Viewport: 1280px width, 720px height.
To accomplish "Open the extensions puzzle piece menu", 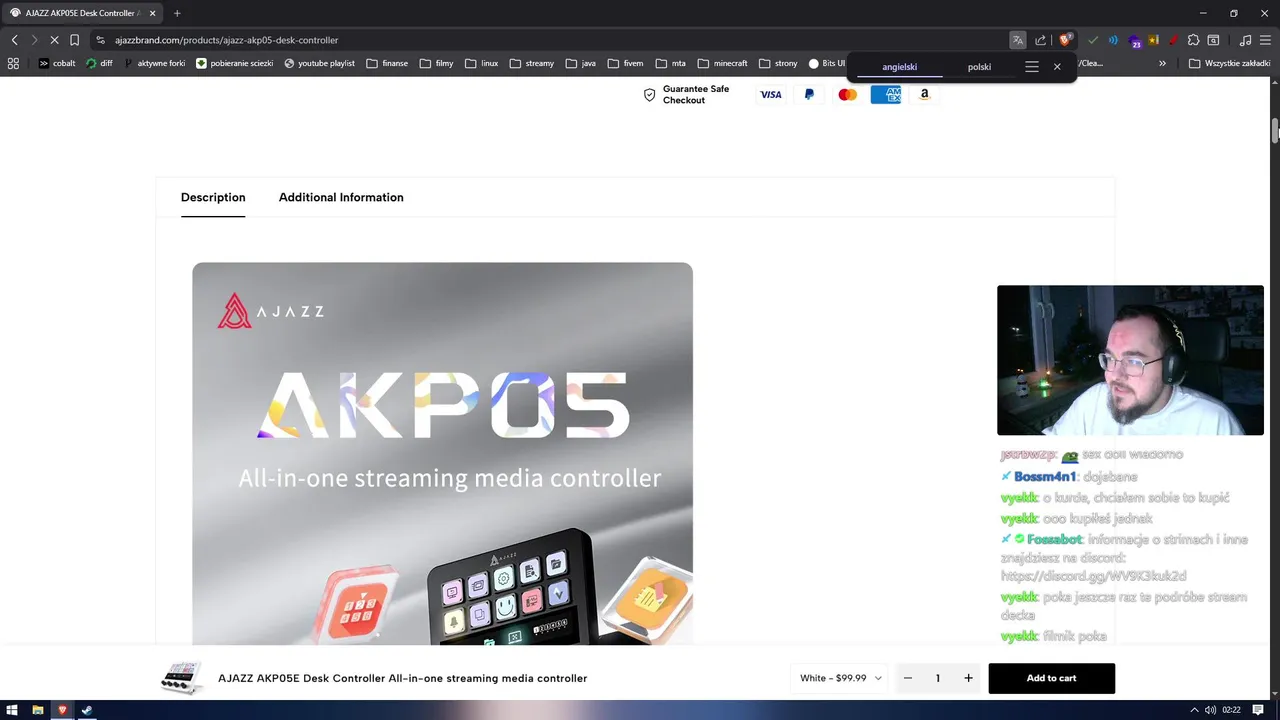I will click(1193, 40).
